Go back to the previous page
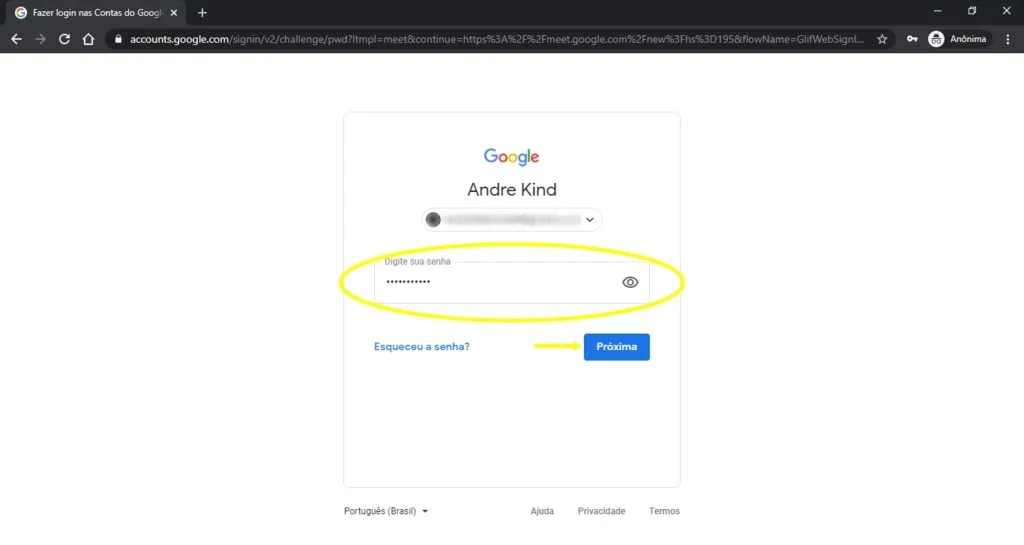Viewport: 1024px width, 545px height. (16, 39)
